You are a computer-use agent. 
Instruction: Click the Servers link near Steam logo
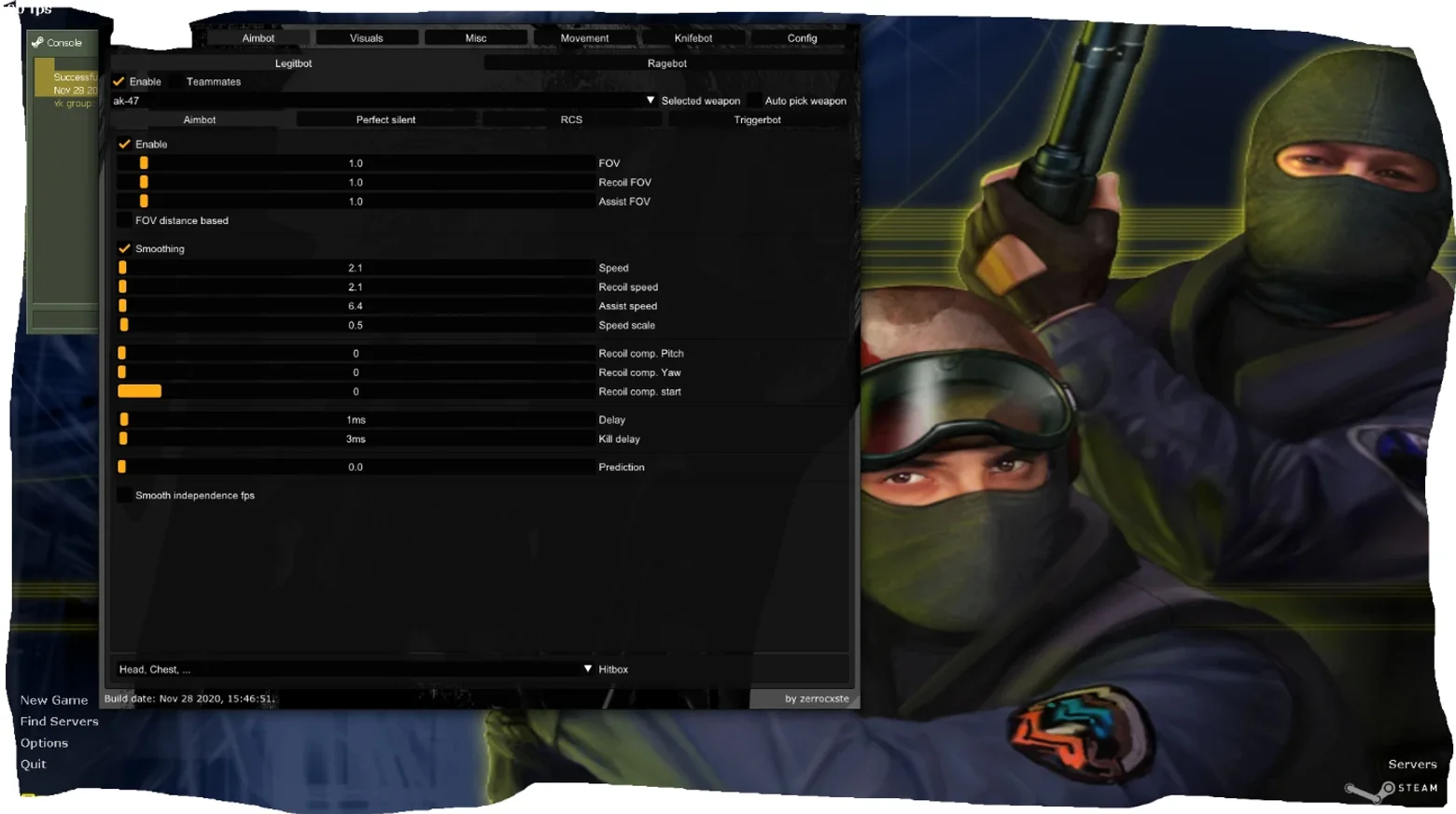point(1412,765)
